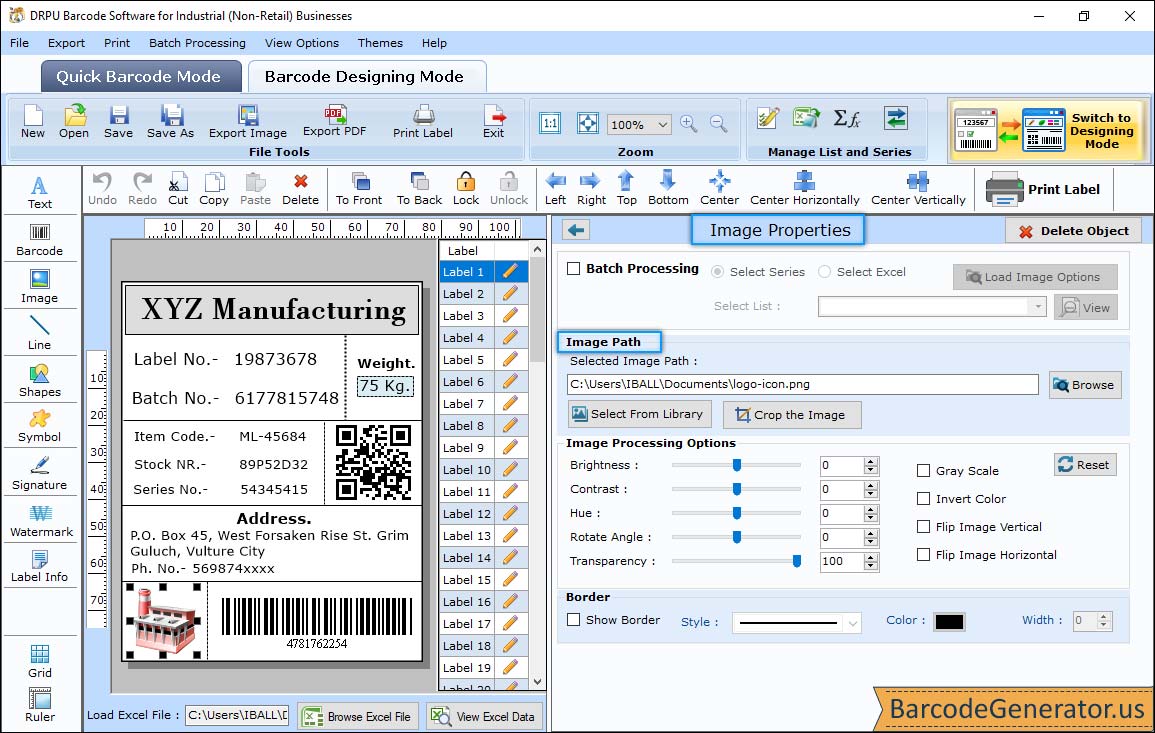Click the Exit icon
This screenshot has width=1155, height=733.
(494, 122)
